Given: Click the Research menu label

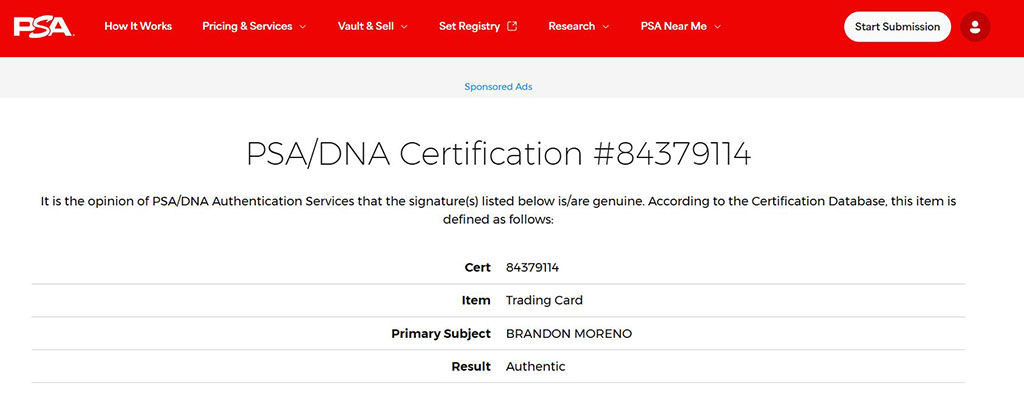Looking at the screenshot, I should tap(571, 27).
